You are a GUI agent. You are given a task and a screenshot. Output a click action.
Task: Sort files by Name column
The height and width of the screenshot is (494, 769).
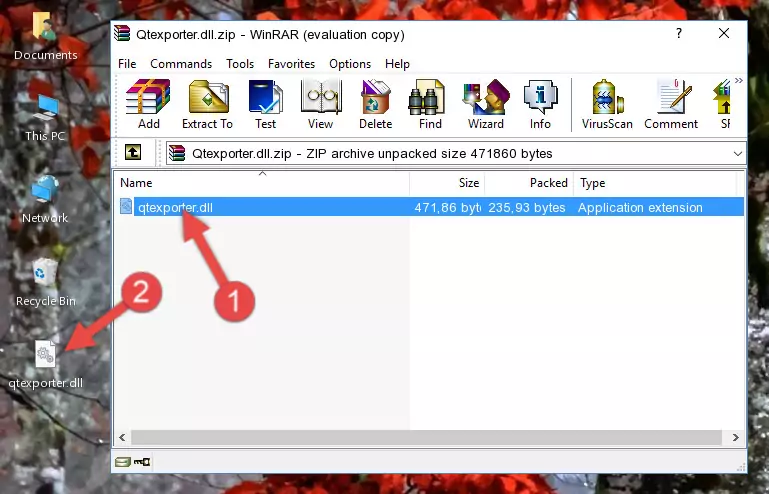click(x=262, y=183)
